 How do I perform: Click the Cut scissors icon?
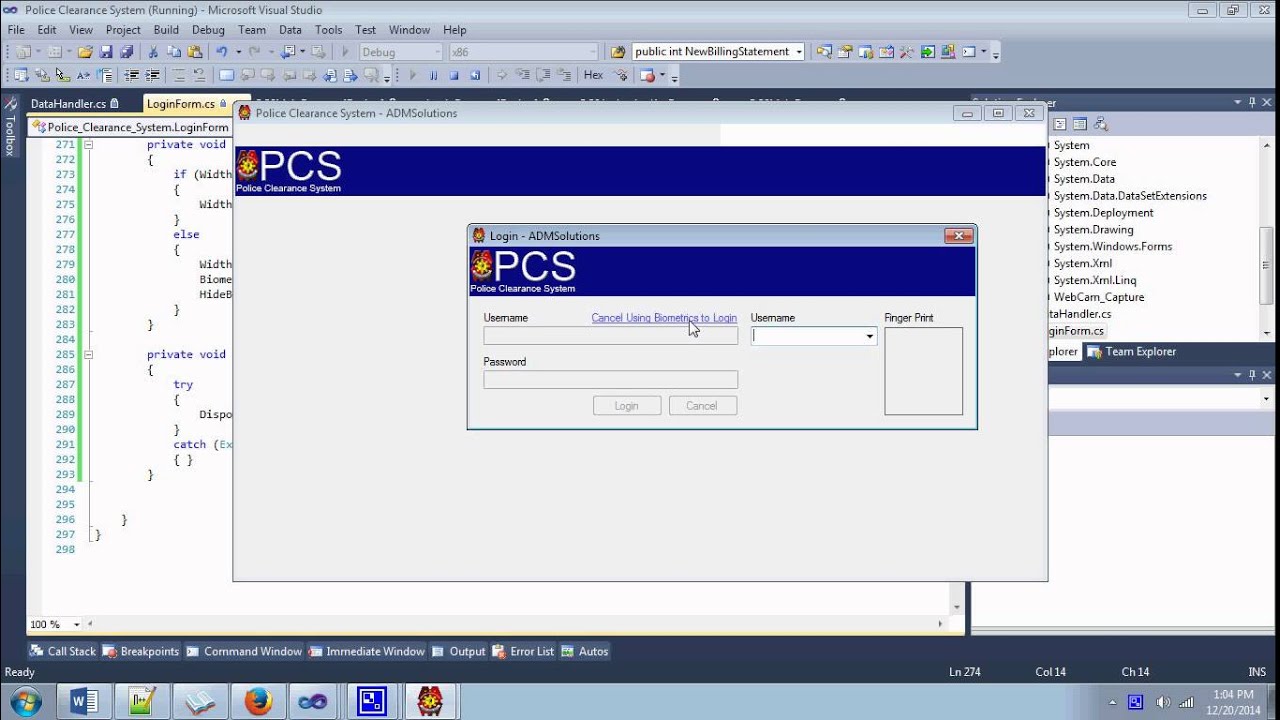tap(153, 52)
